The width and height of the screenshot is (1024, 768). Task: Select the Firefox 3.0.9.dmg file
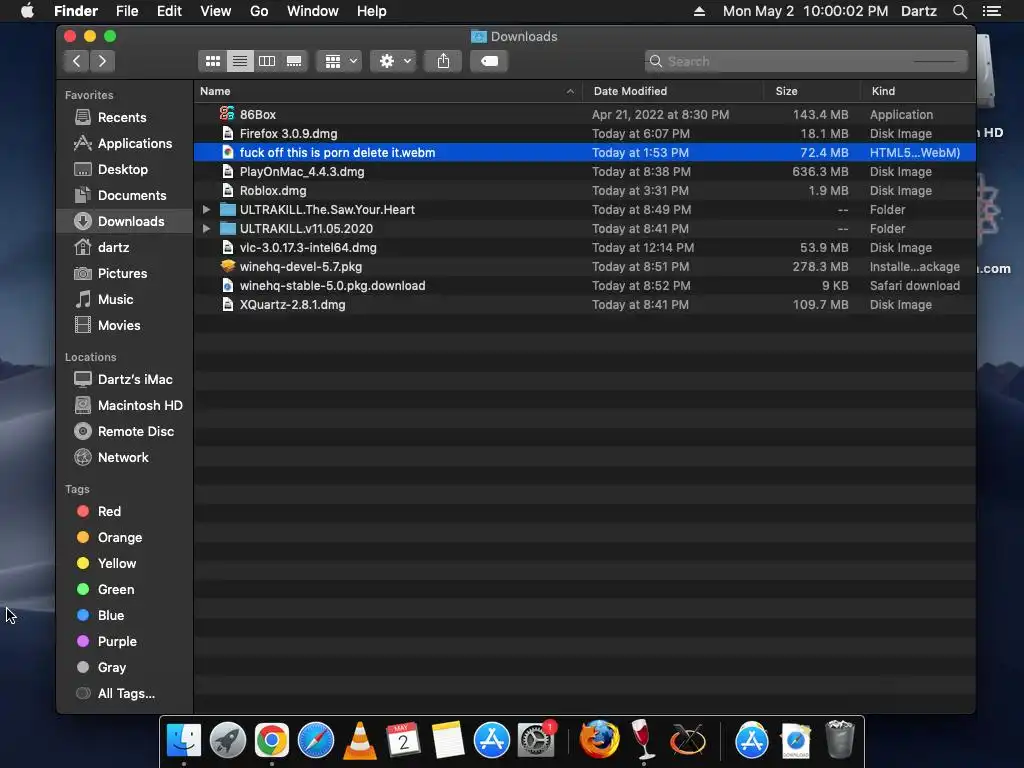[x=585, y=133]
